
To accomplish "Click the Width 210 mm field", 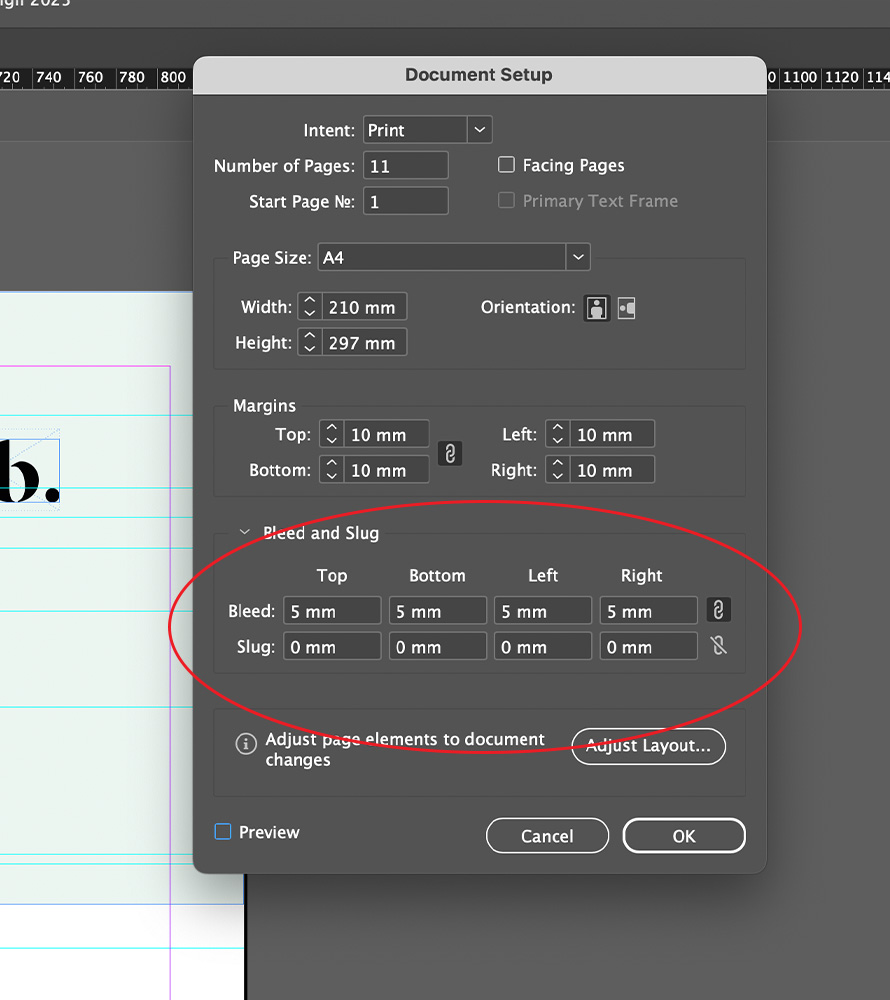I will tap(364, 307).
